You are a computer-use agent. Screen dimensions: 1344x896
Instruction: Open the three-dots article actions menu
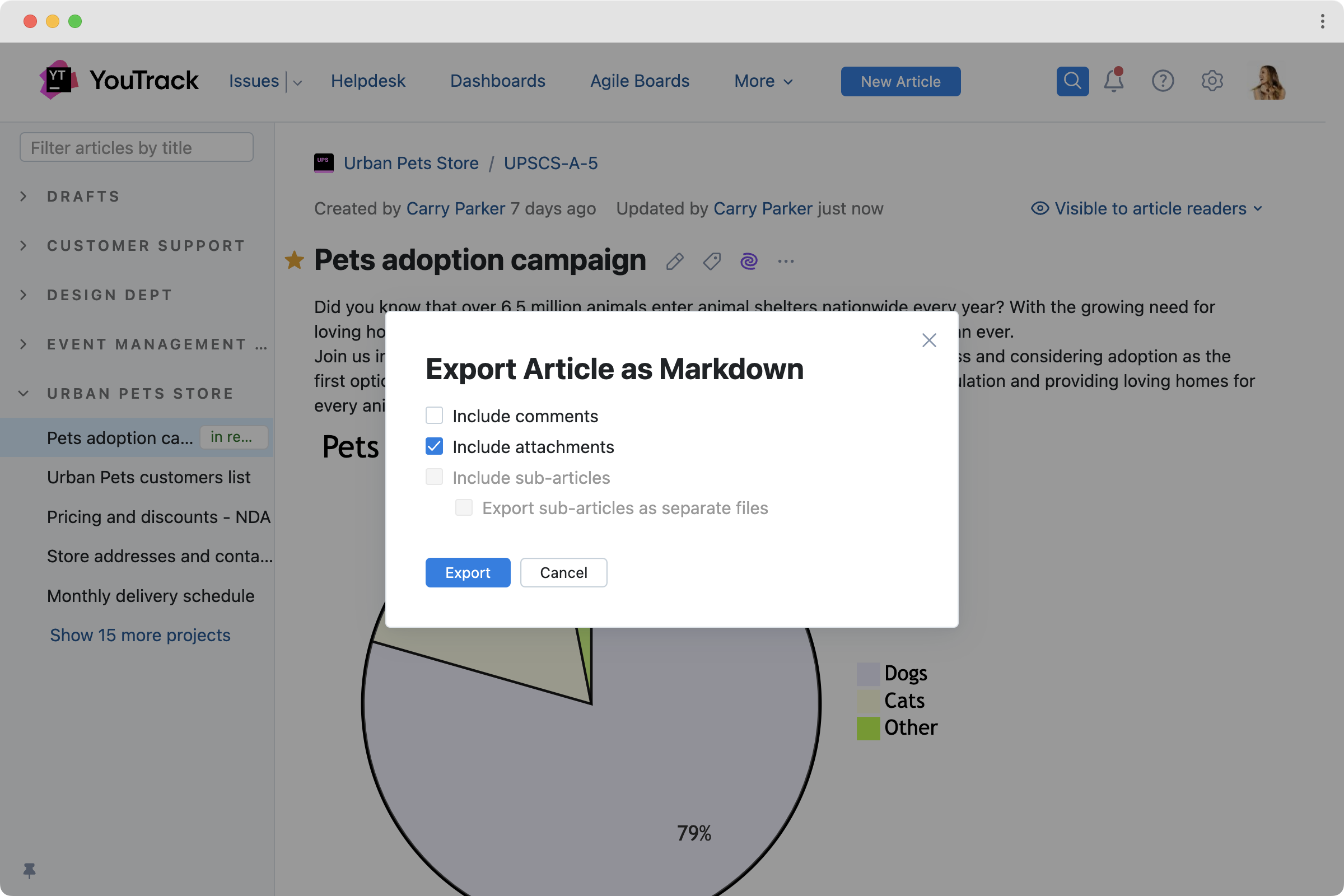pos(786,262)
